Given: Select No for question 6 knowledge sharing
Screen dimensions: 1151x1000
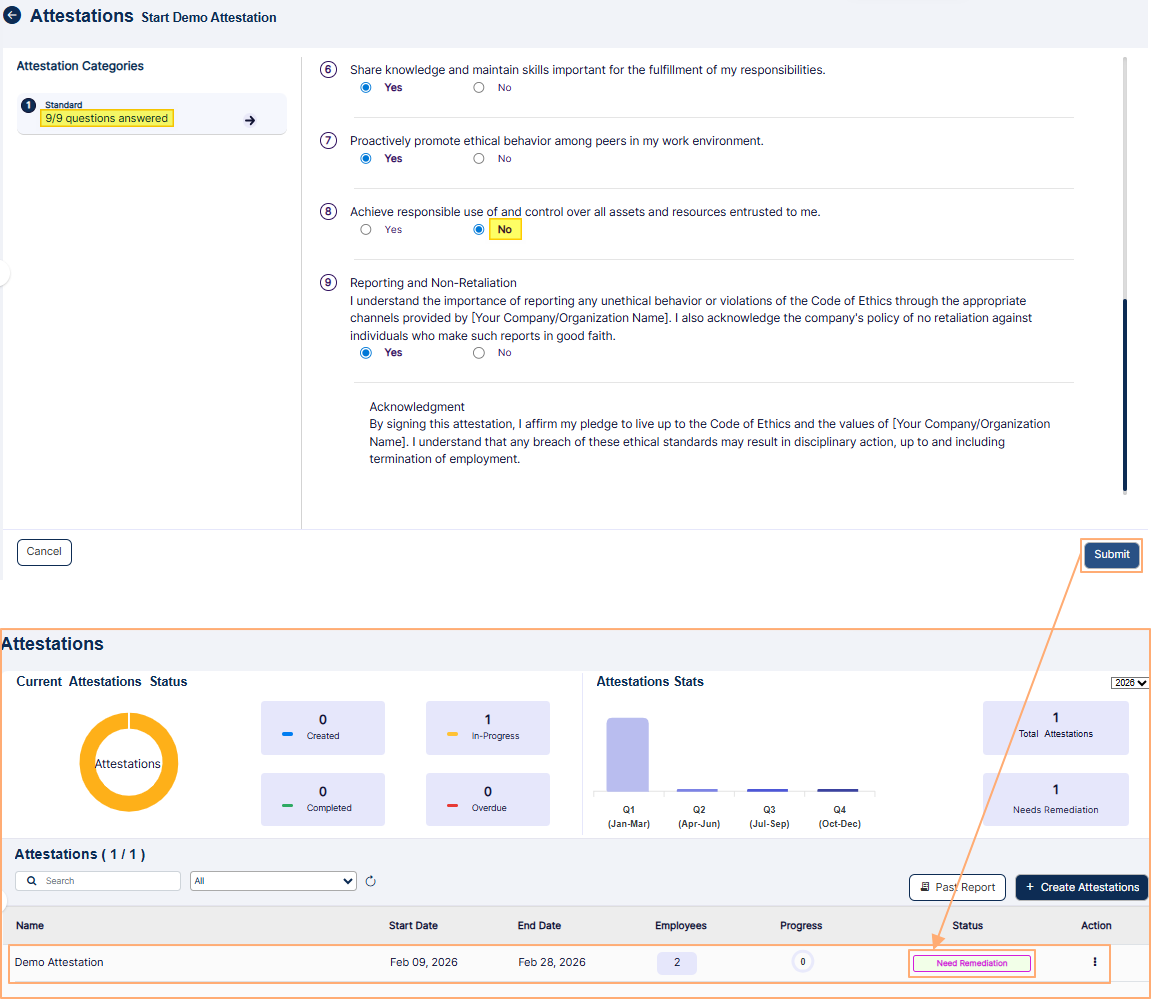Looking at the screenshot, I should [x=479, y=88].
